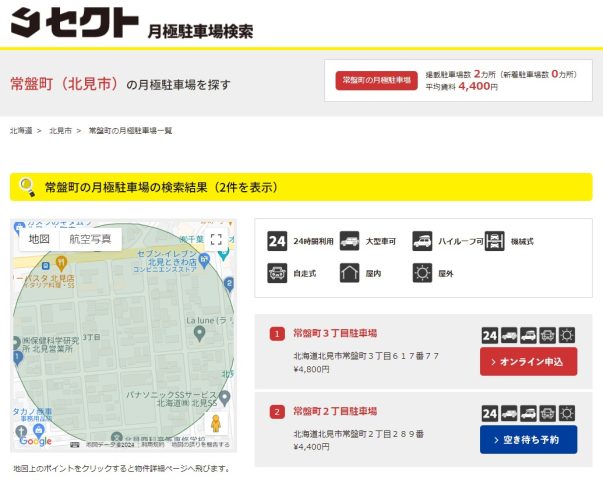
Task: Select the 機械式 filter icon
Action: point(494,241)
